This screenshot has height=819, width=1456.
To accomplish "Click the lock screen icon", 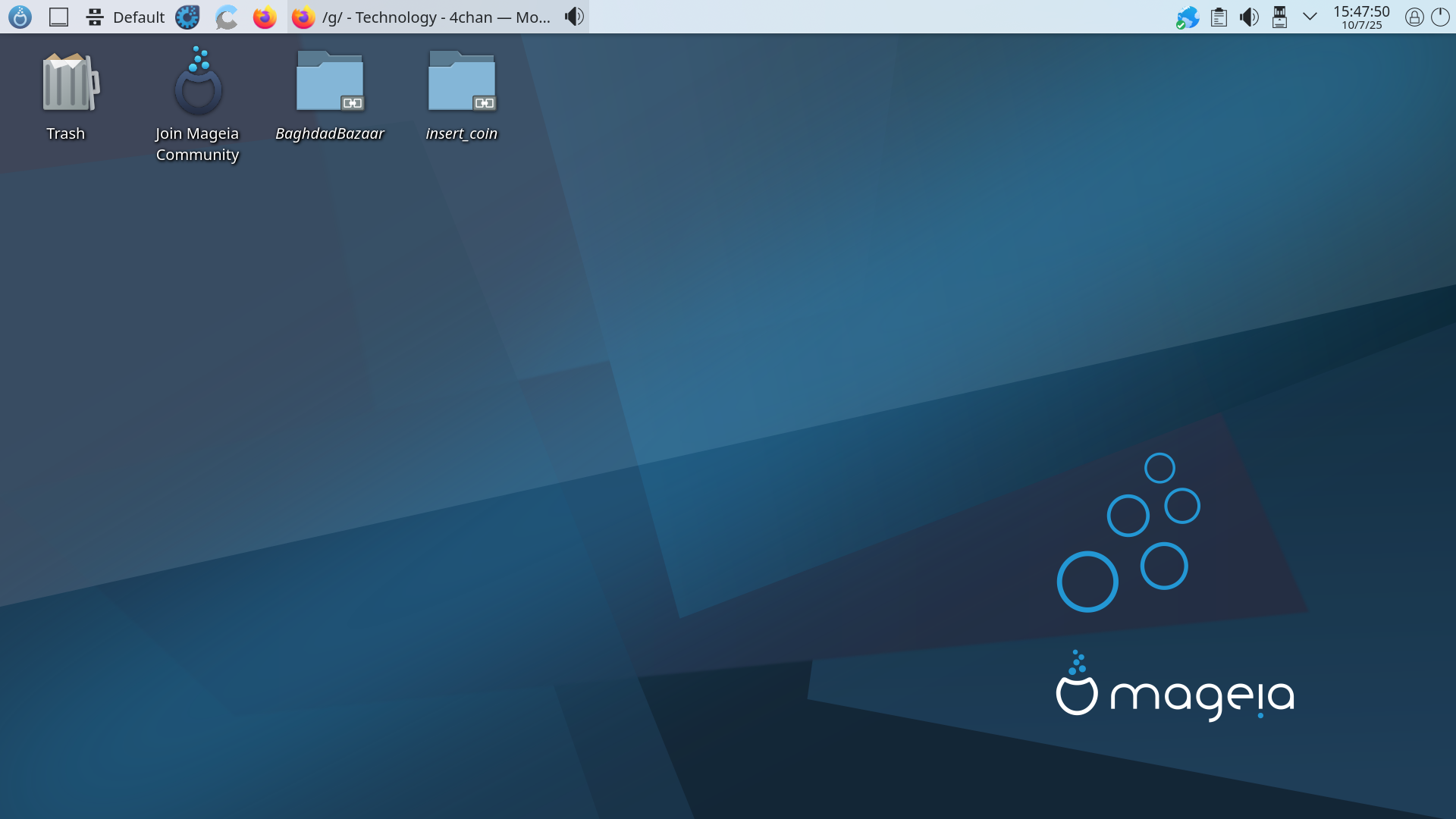I will (1414, 17).
